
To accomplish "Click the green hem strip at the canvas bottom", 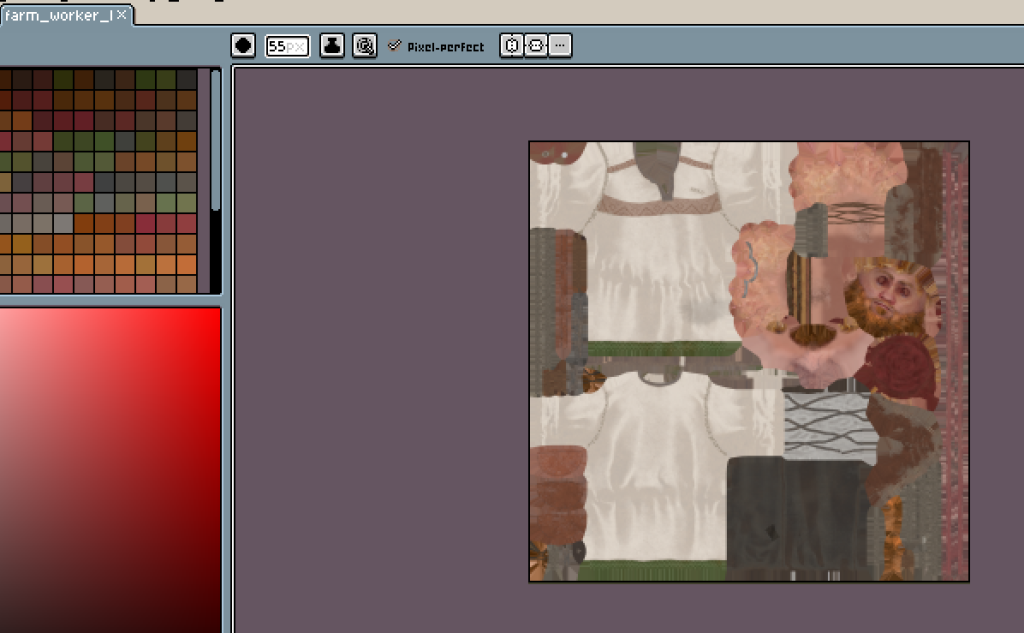I will click(650, 571).
